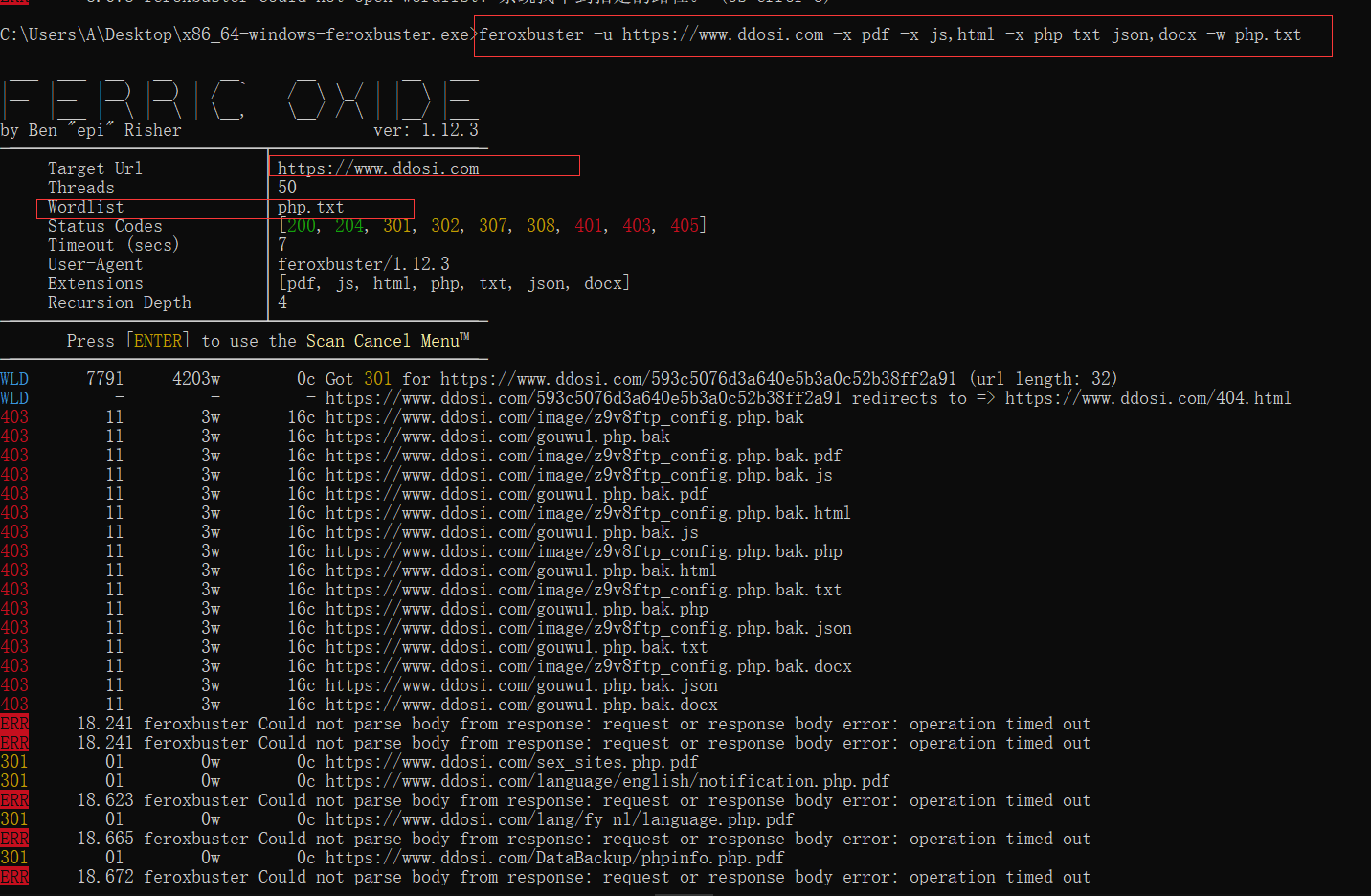Screen dimensions: 1371x896
Task: Click URL ending gouwul.php.bak.docx
Action: (x=521, y=705)
